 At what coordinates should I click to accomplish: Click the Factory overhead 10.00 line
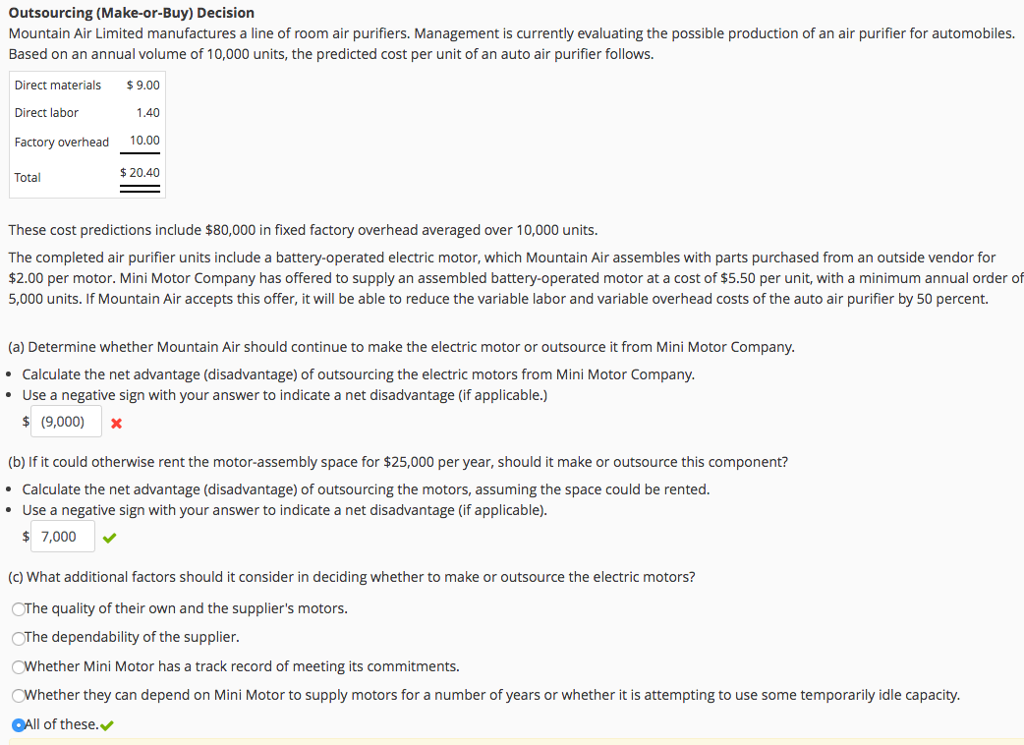pos(85,141)
